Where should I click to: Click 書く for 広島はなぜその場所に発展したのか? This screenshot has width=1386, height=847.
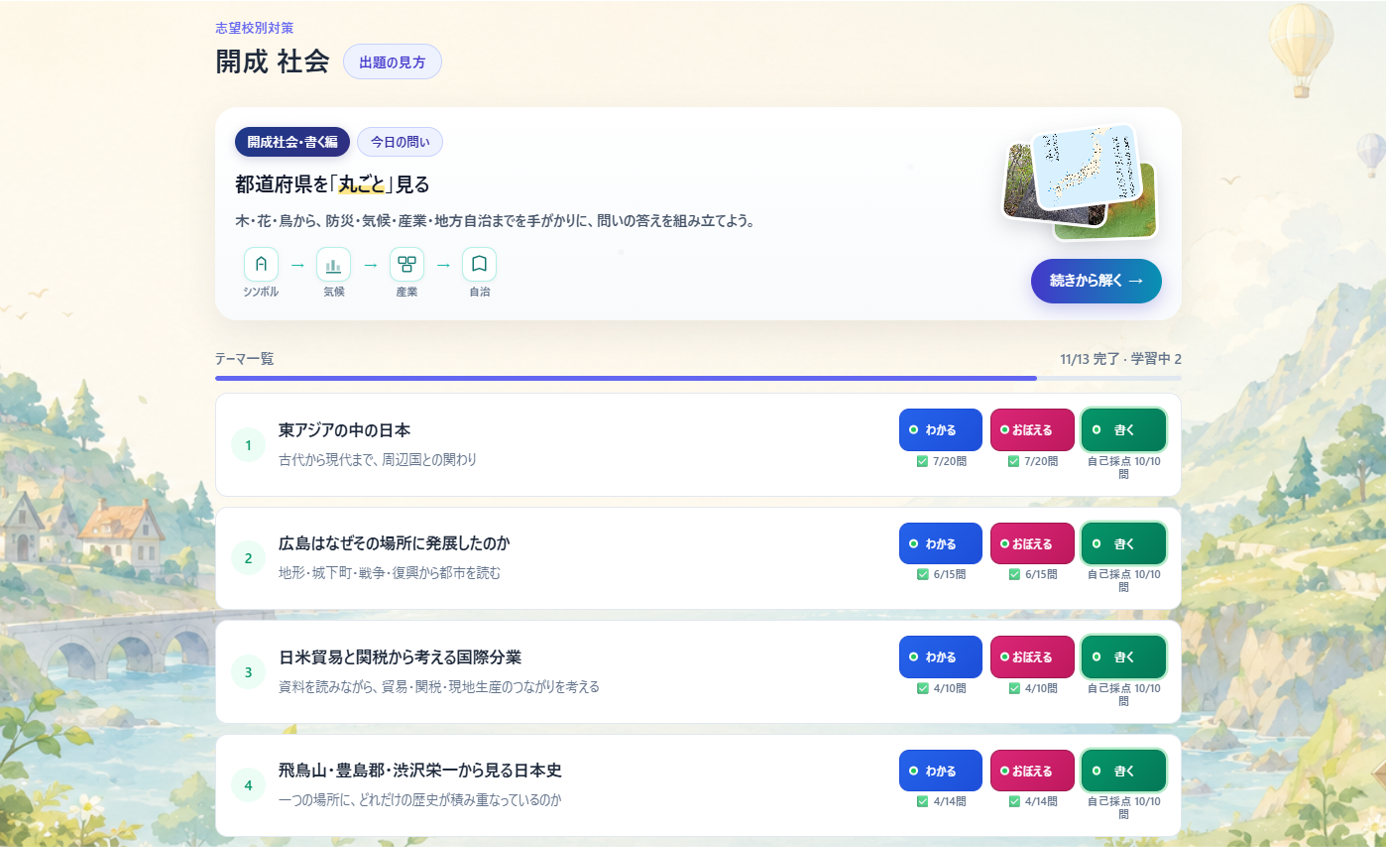[1124, 544]
